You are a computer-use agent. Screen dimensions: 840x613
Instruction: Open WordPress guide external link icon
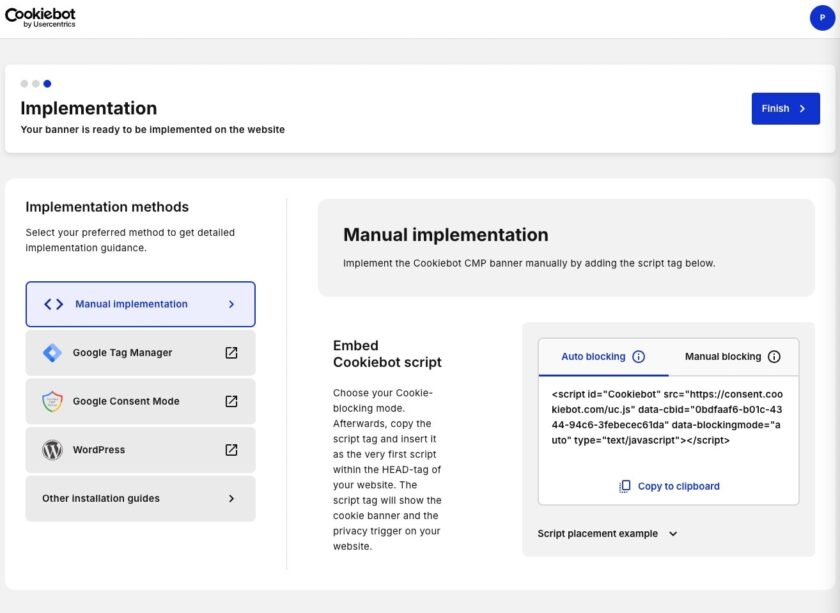click(x=231, y=450)
